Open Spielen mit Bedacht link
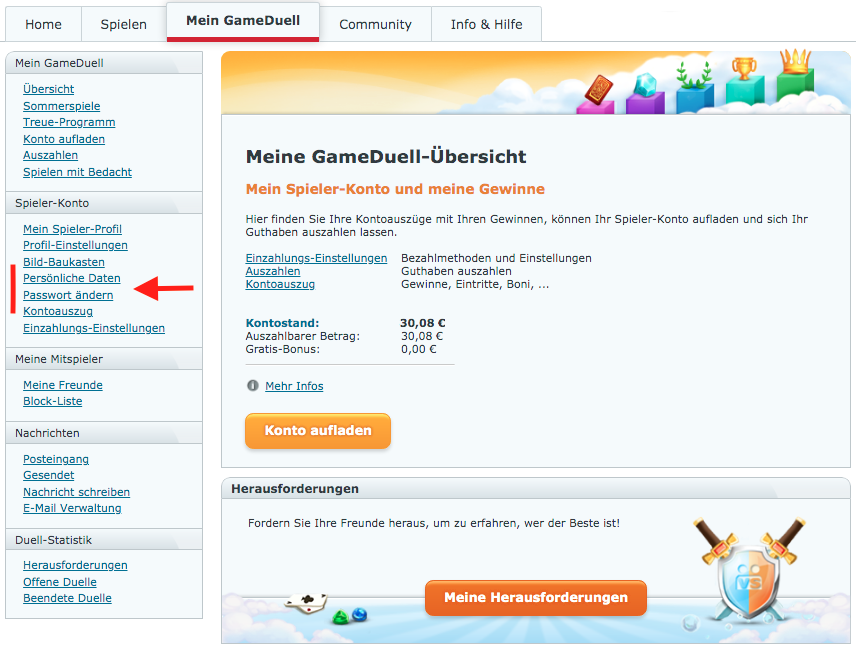Viewport: 856px width, 650px height. [x=78, y=172]
